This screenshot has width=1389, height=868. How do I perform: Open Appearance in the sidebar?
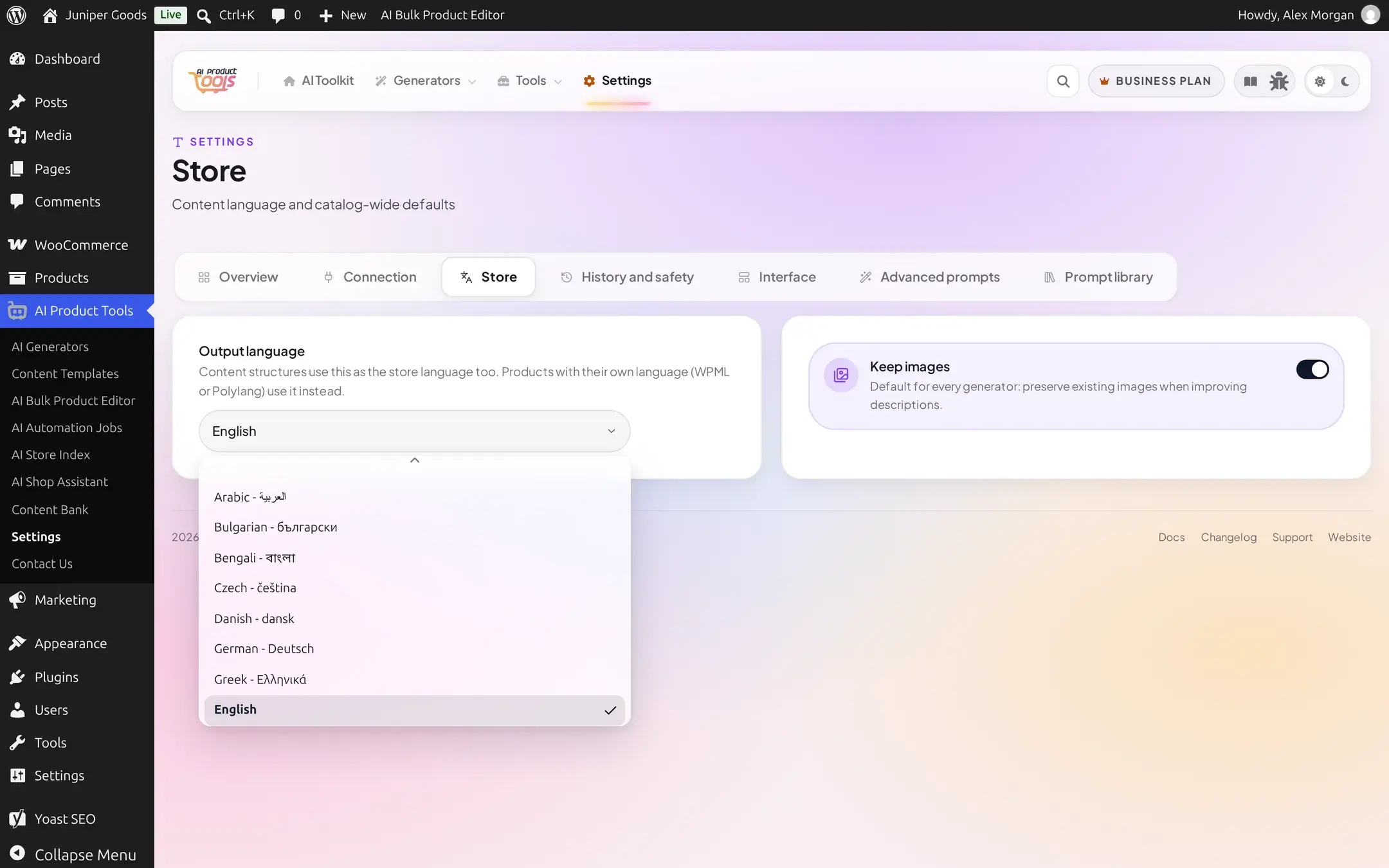[77, 644]
